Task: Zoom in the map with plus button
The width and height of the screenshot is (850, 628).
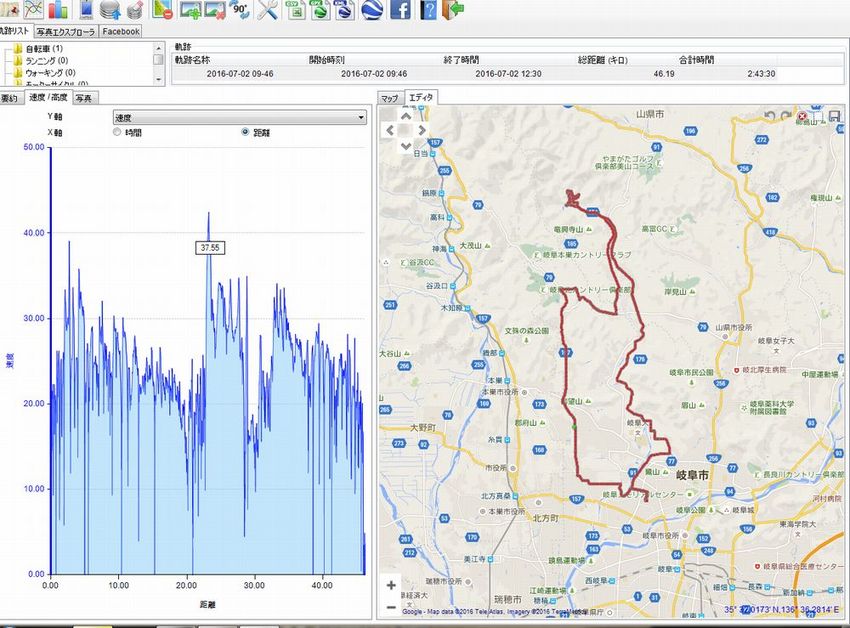Action: click(x=391, y=585)
